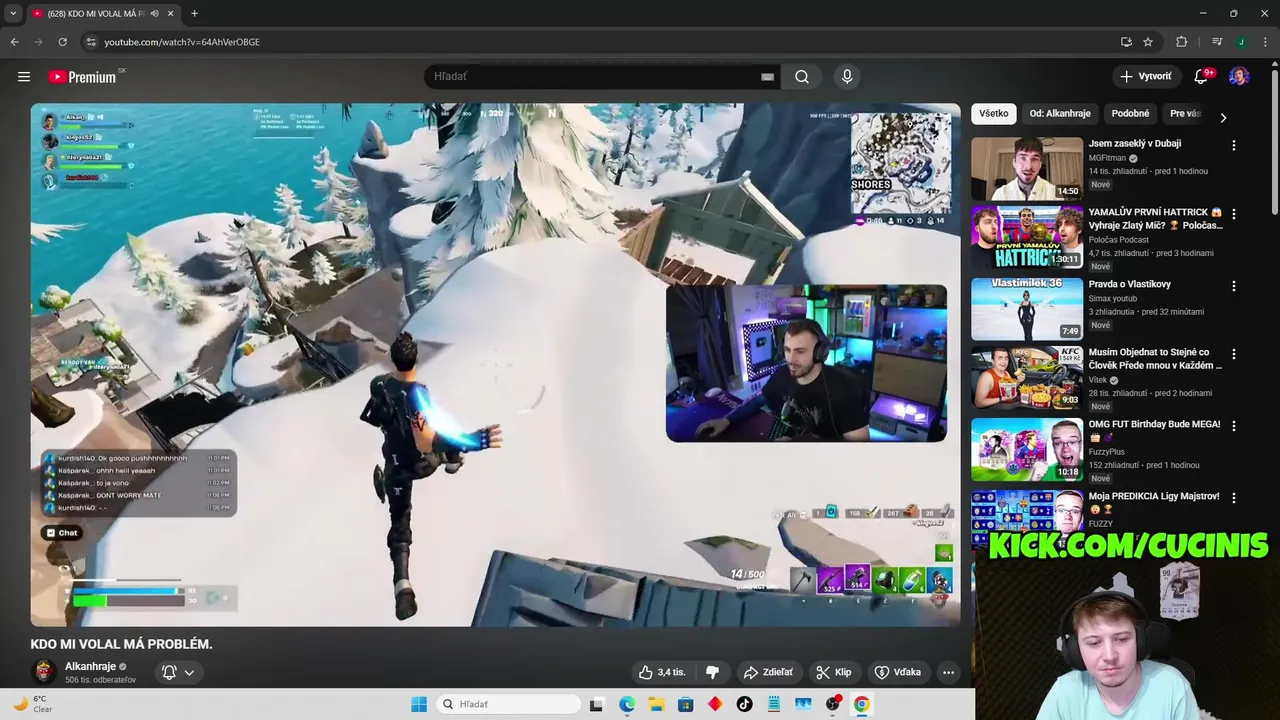This screenshot has height=720, width=1280.
Task: Select the Všetko filter chip
Action: 994,114
